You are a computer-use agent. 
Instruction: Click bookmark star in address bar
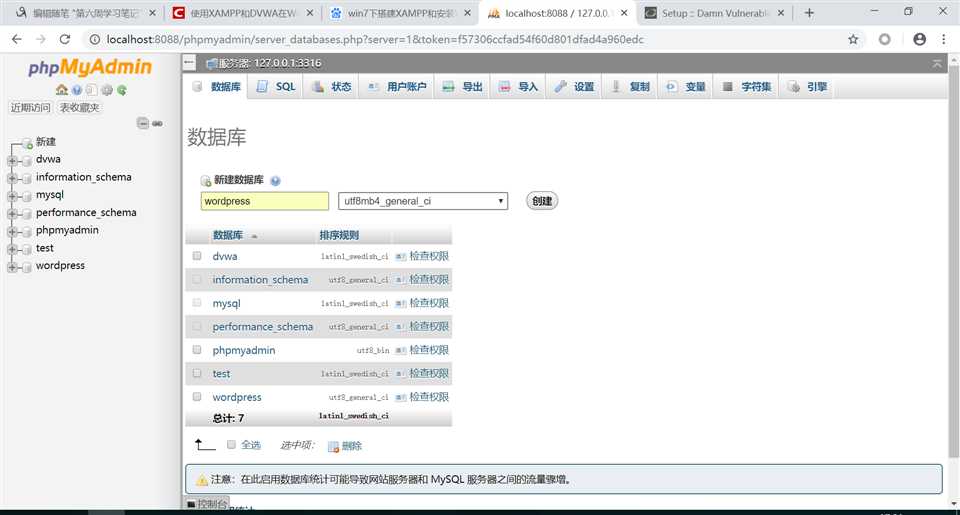[x=853, y=39]
